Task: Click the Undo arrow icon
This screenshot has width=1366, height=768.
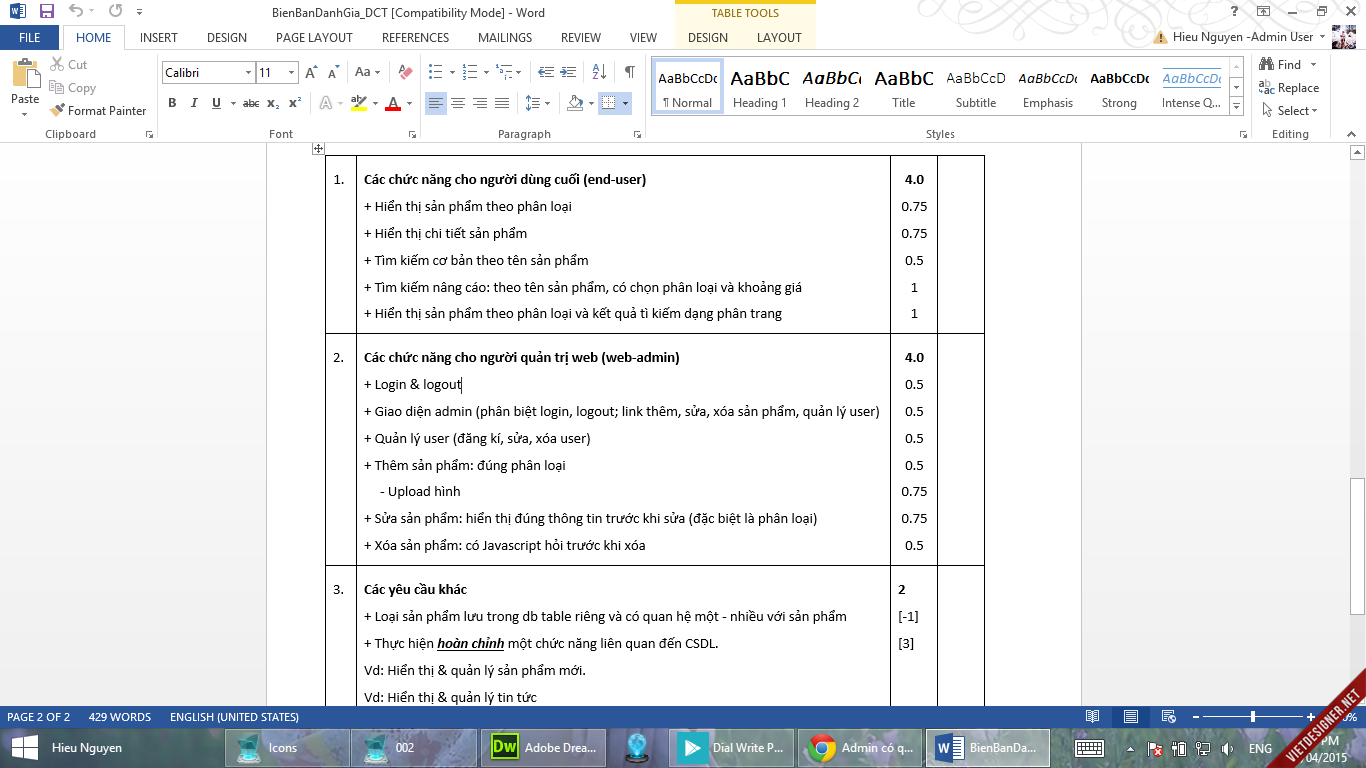Action: pos(77,12)
